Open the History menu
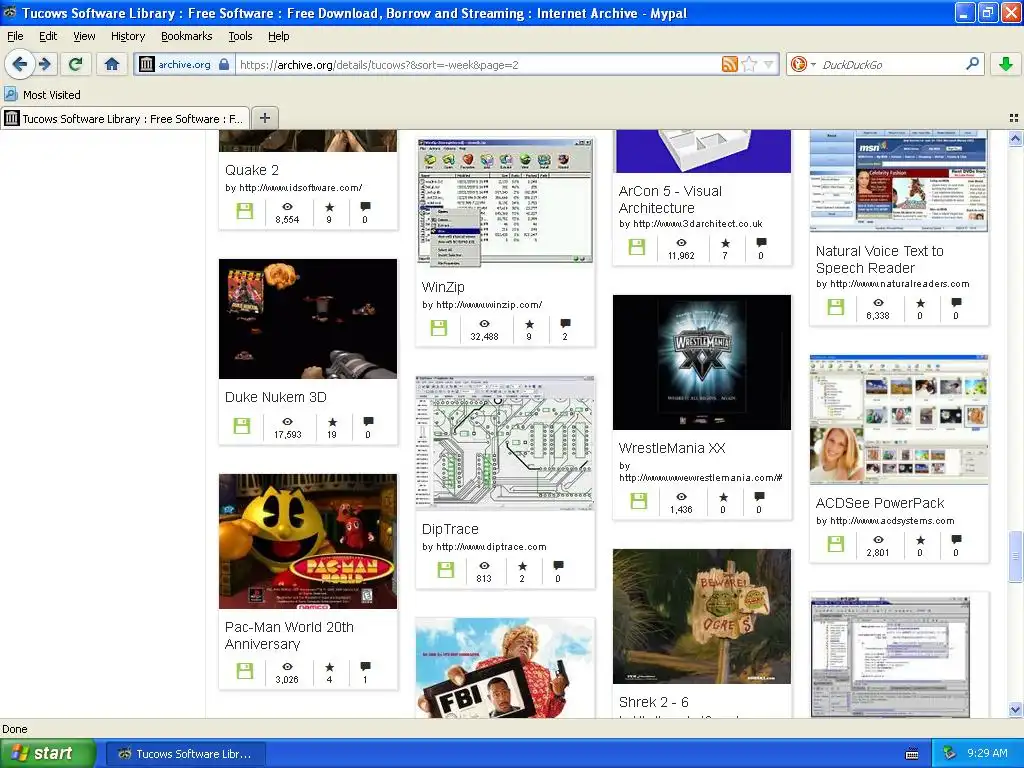Viewport: 1024px width, 768px height. [128, 36]
